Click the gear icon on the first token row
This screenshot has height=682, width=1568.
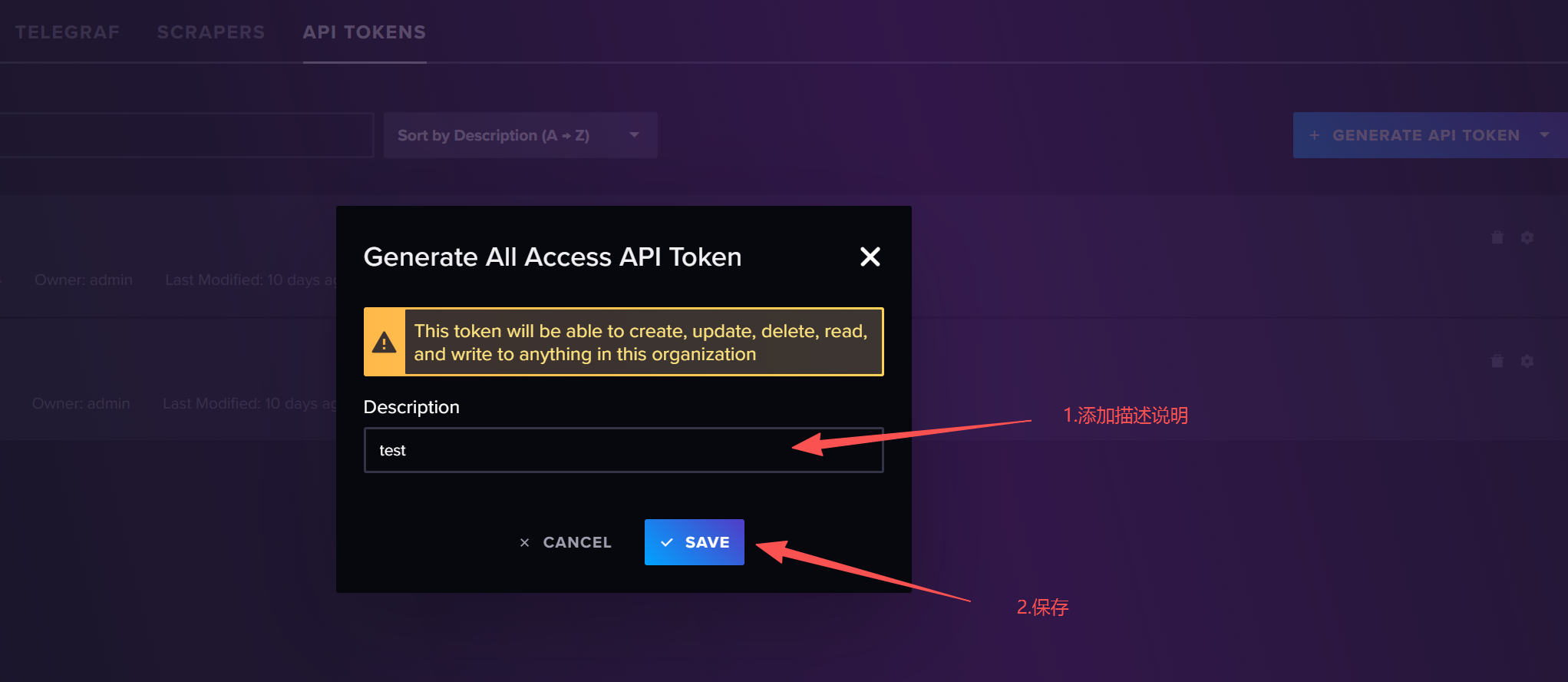pyautogui.click(x=1527, y=238)
